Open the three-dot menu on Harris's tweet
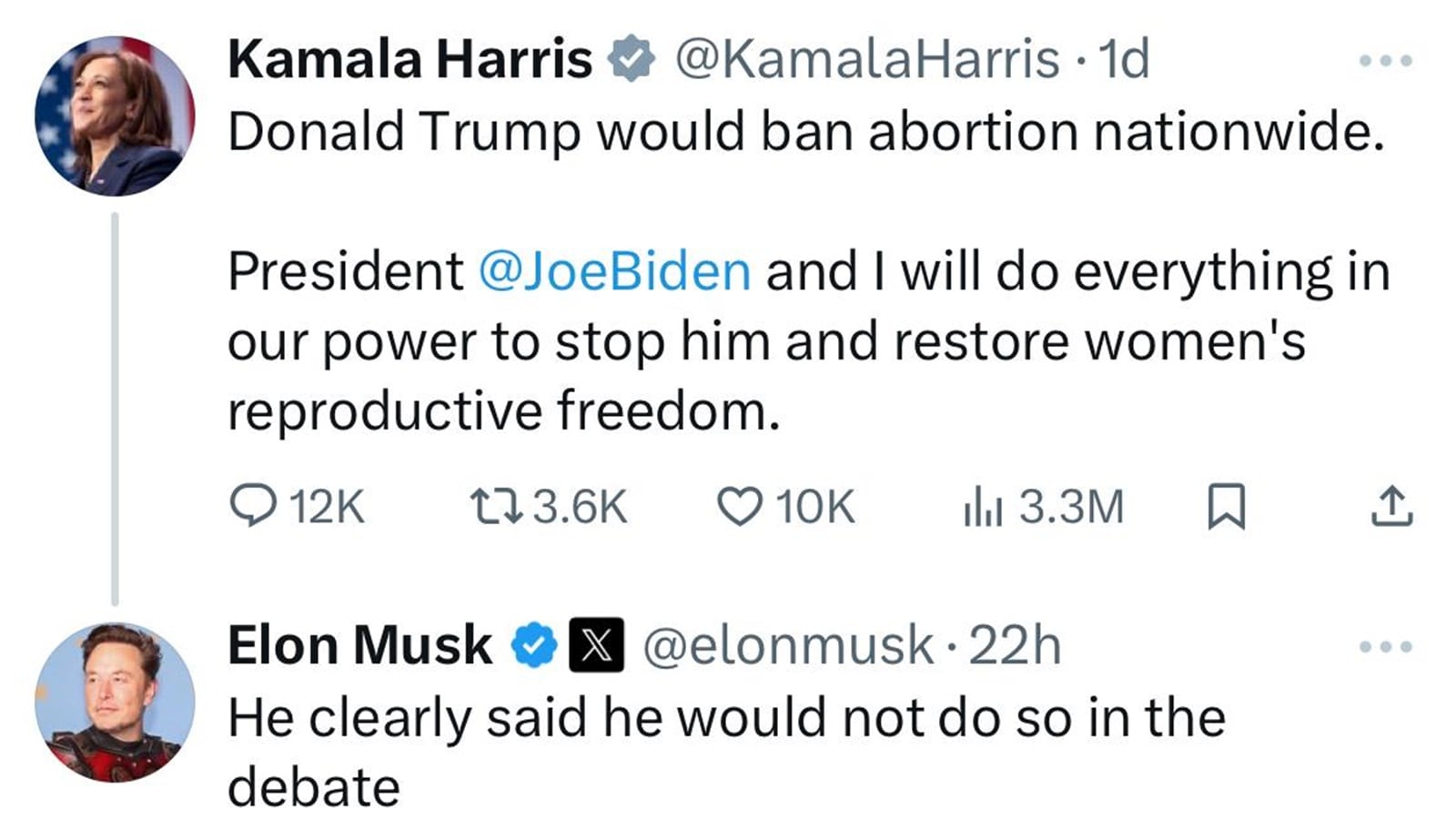Screen dimensions: 1456x819 point(1385,61)
